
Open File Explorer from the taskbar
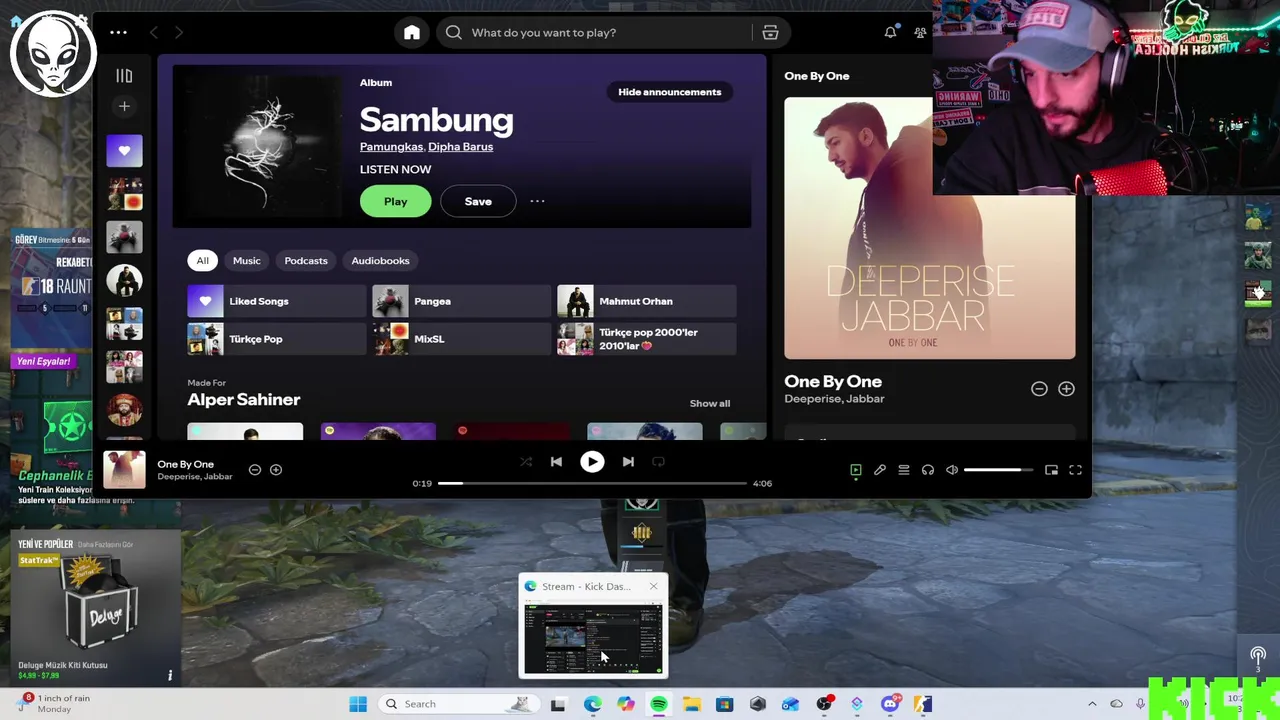tap(692, 704)
